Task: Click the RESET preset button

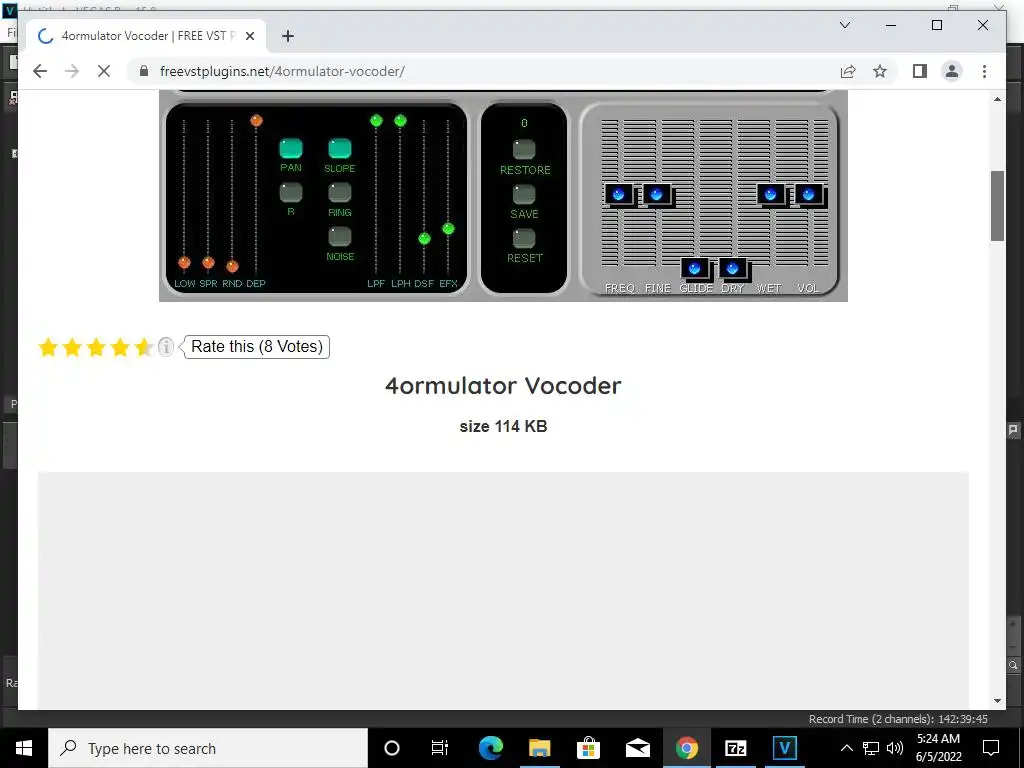Action: point(524,238)
